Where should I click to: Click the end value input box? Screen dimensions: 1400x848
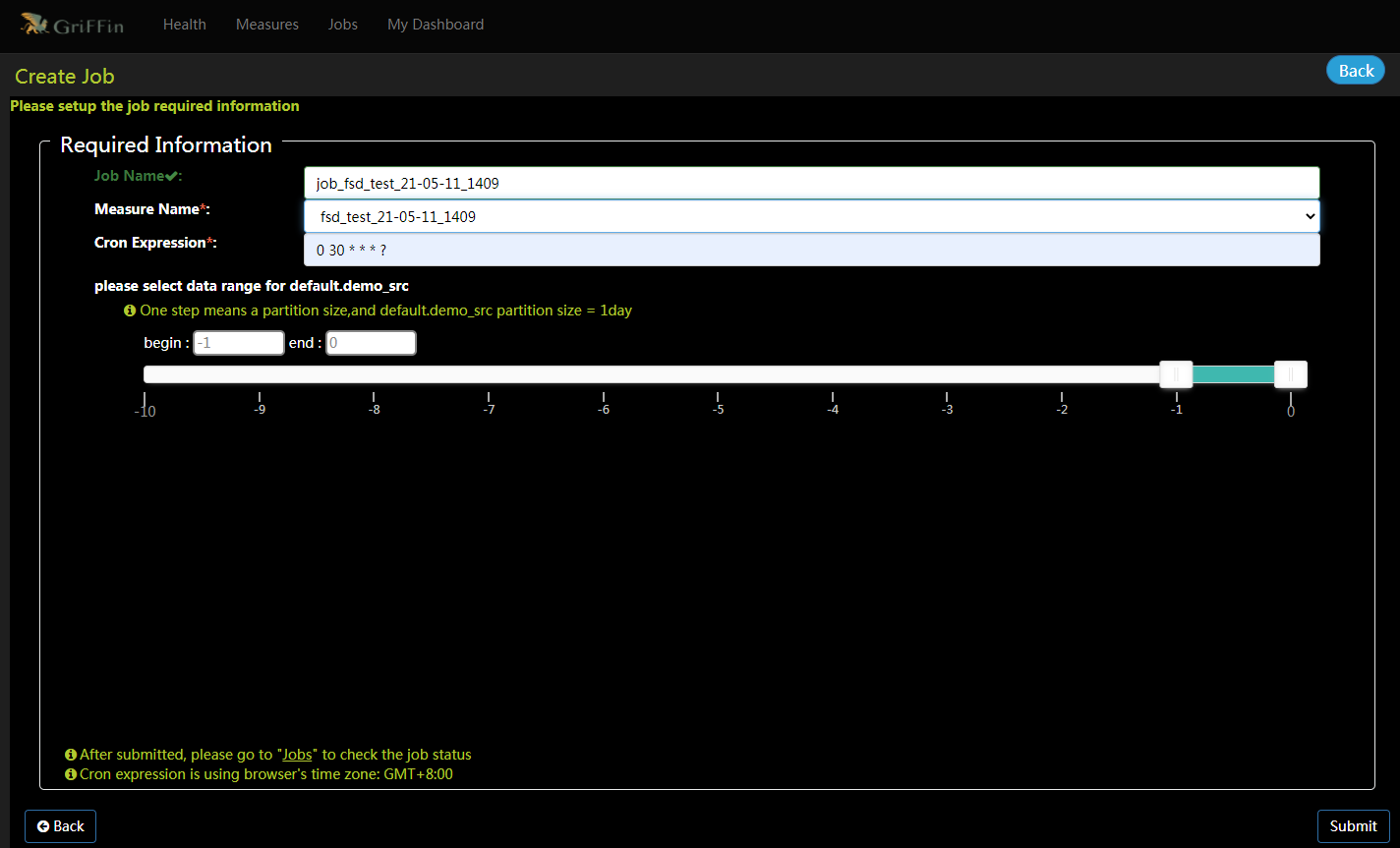click(x=371, y=343)
